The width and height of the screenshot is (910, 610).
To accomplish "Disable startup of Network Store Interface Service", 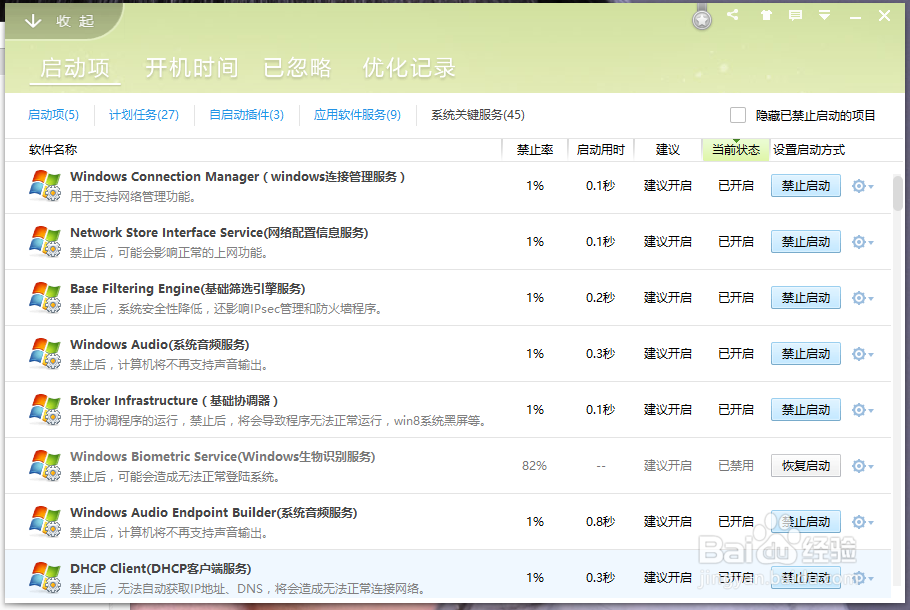I will pos(806,241).
